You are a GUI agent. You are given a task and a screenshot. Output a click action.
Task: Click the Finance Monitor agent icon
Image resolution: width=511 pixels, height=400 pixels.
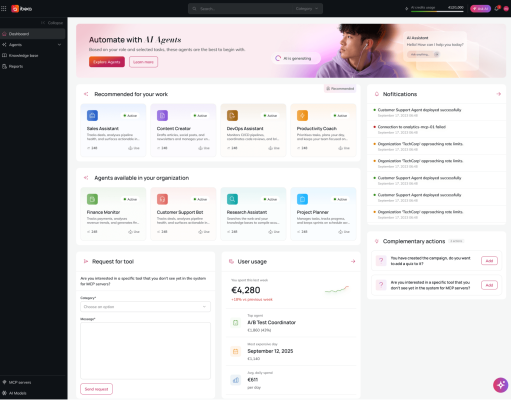(92, 199)
